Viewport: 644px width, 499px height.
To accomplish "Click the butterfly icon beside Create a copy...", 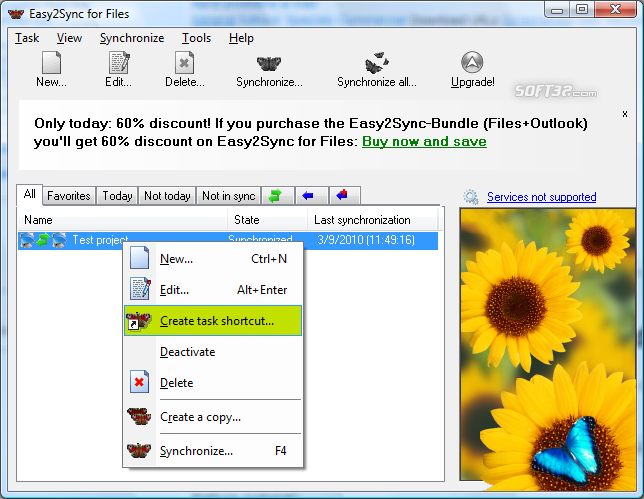I will tap(139, 416).
